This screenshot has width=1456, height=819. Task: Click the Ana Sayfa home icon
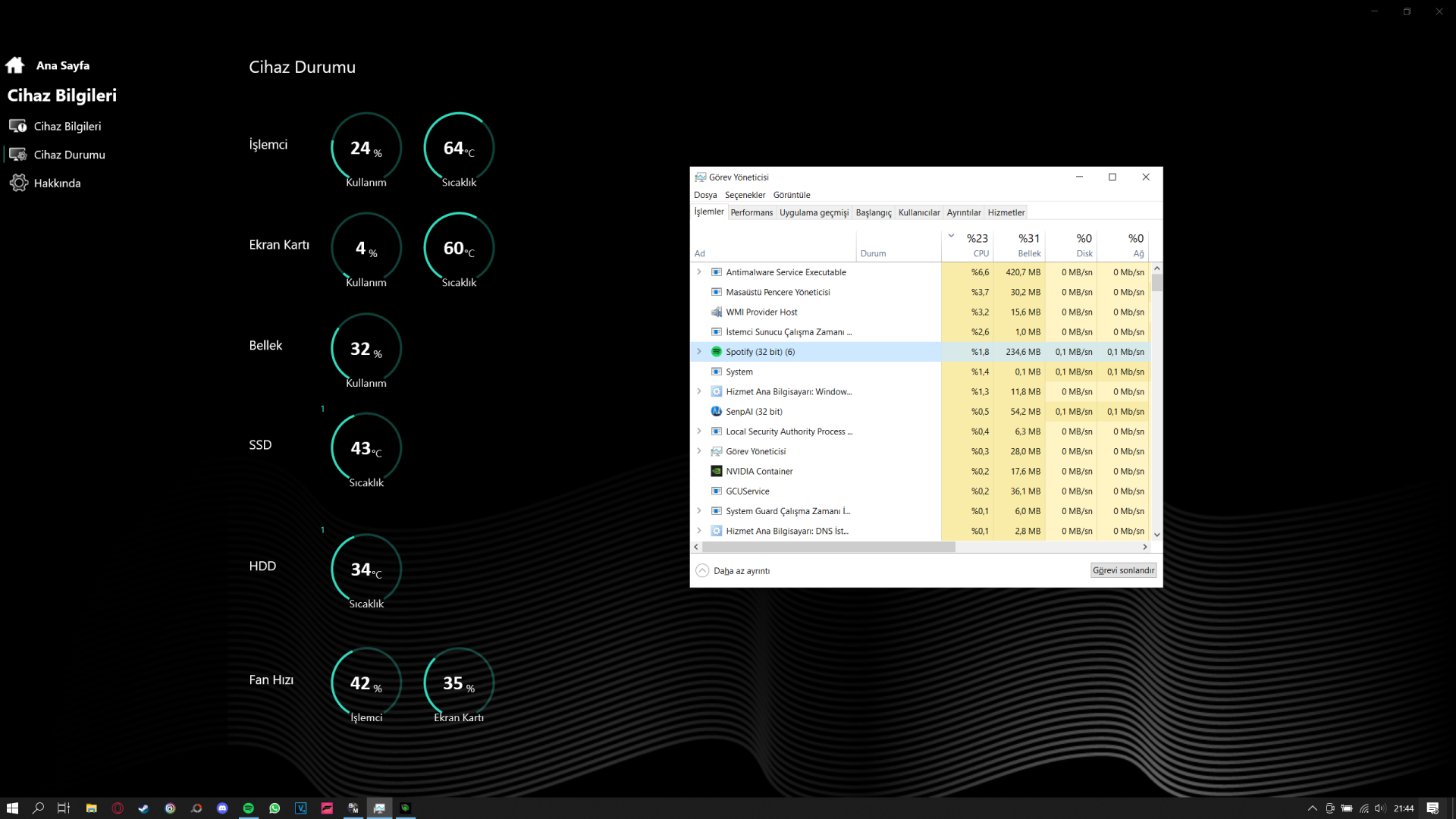coord(15,65)
